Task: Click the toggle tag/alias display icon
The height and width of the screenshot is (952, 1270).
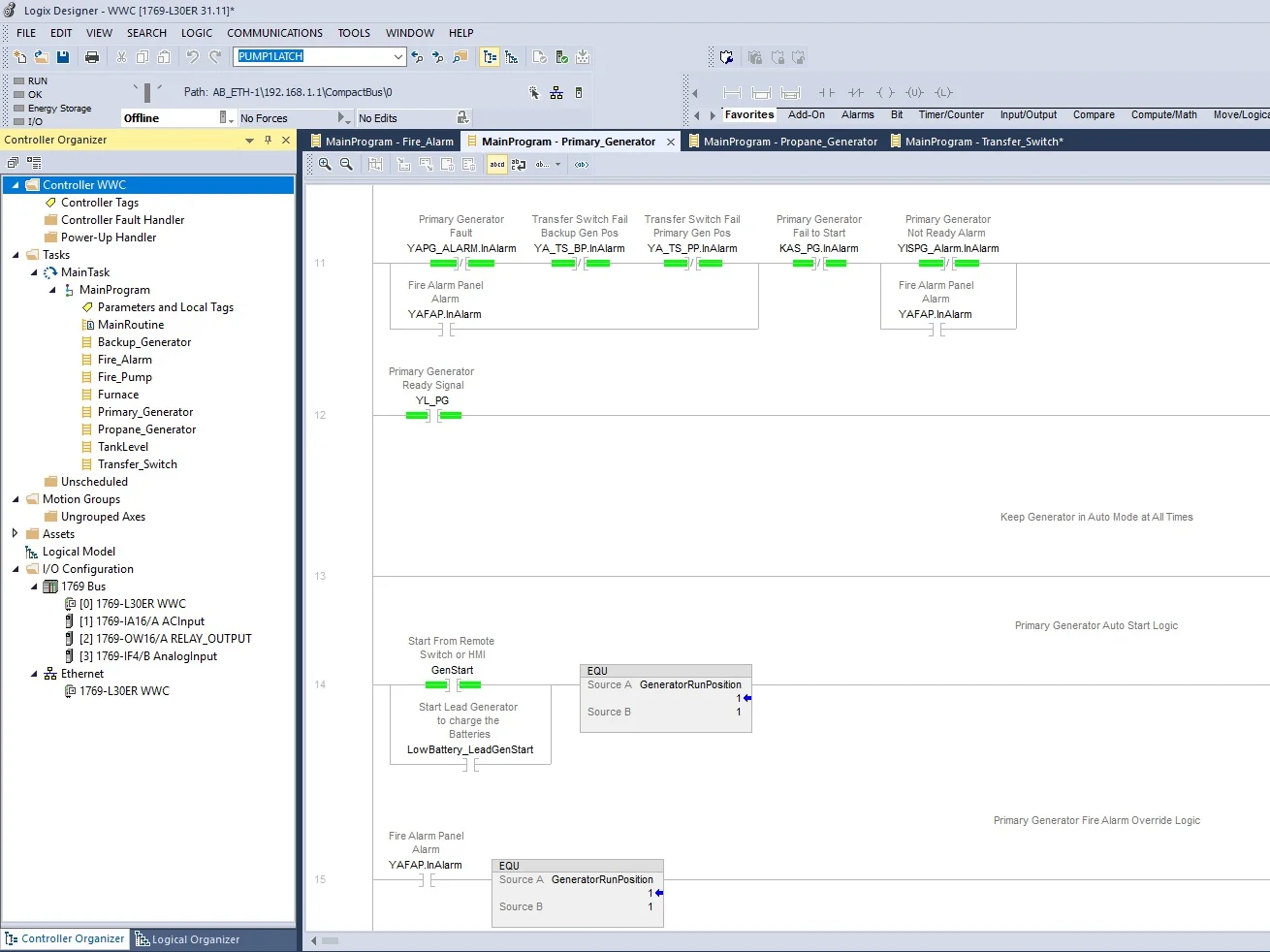Action: click(x=519, y=165)
